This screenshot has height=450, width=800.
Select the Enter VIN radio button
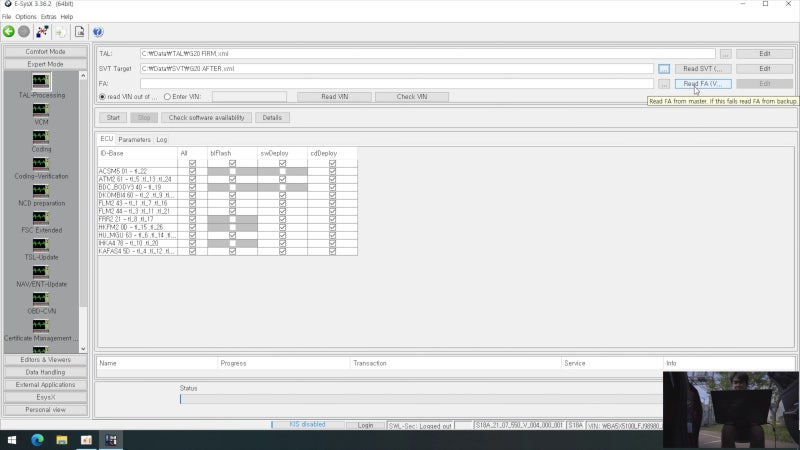(x=167, y=96)
